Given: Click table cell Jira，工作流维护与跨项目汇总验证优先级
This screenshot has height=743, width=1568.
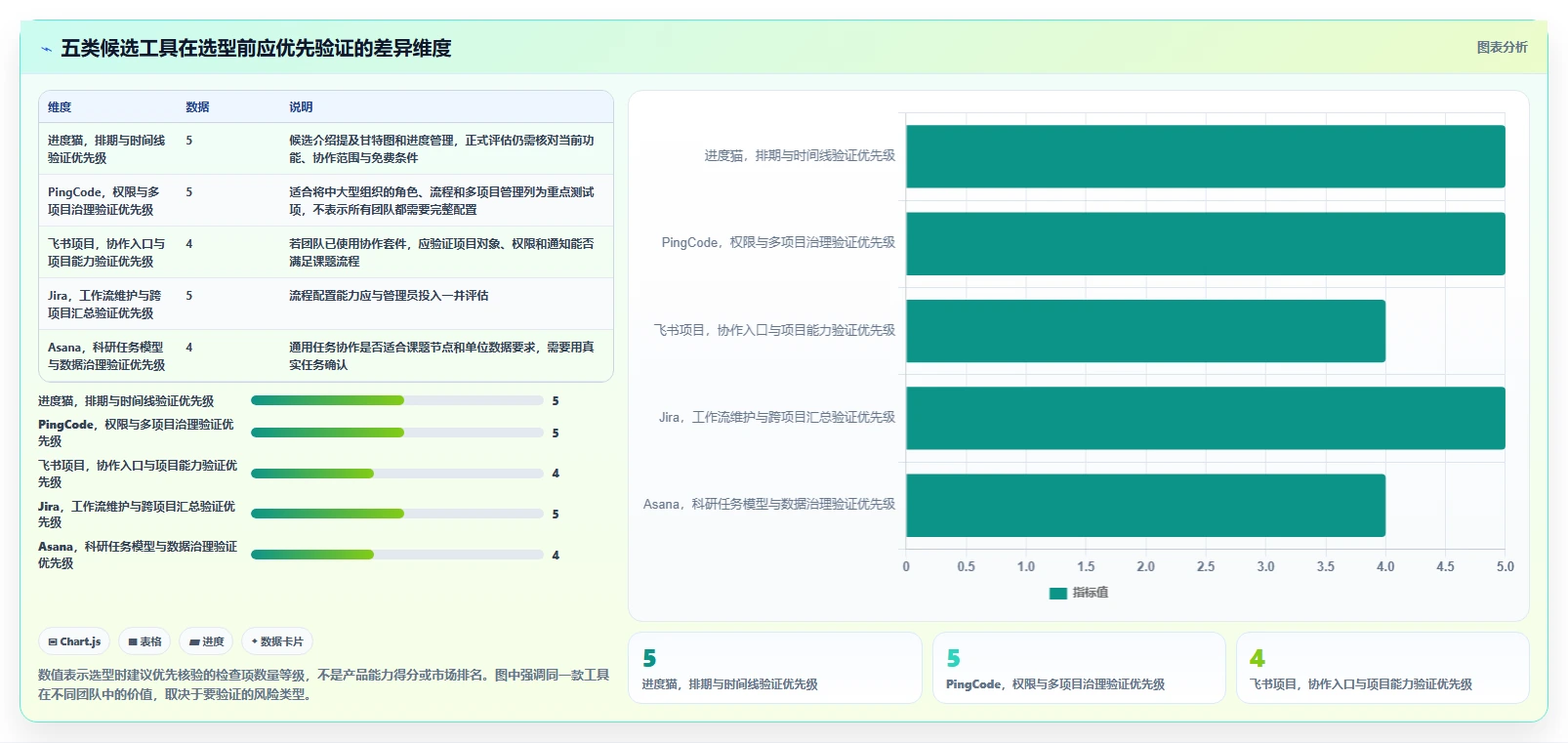Looking at the screenshot, I should (x=105, y=305).
